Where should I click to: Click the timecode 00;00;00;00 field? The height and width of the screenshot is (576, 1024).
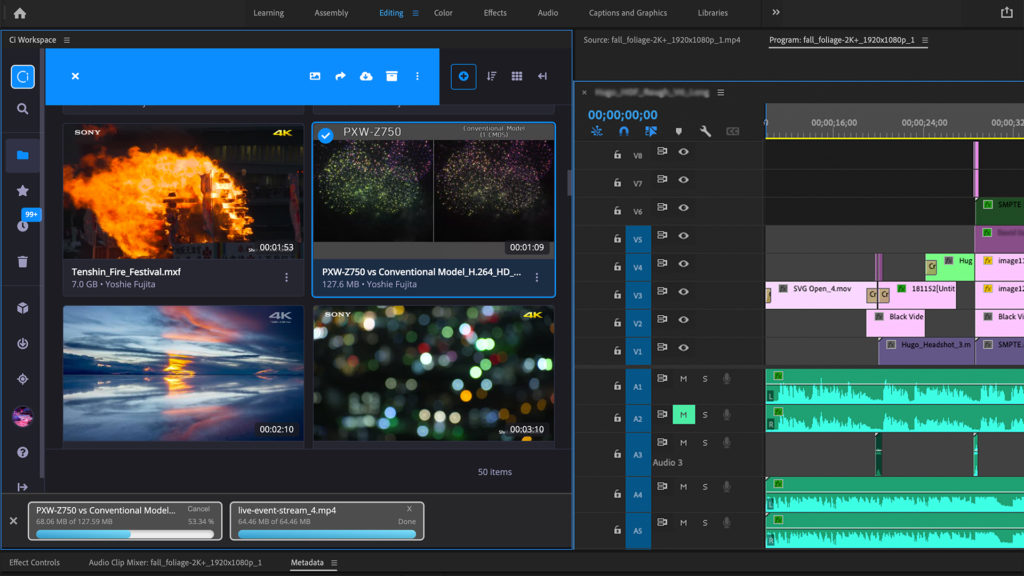tap(622, 115)
